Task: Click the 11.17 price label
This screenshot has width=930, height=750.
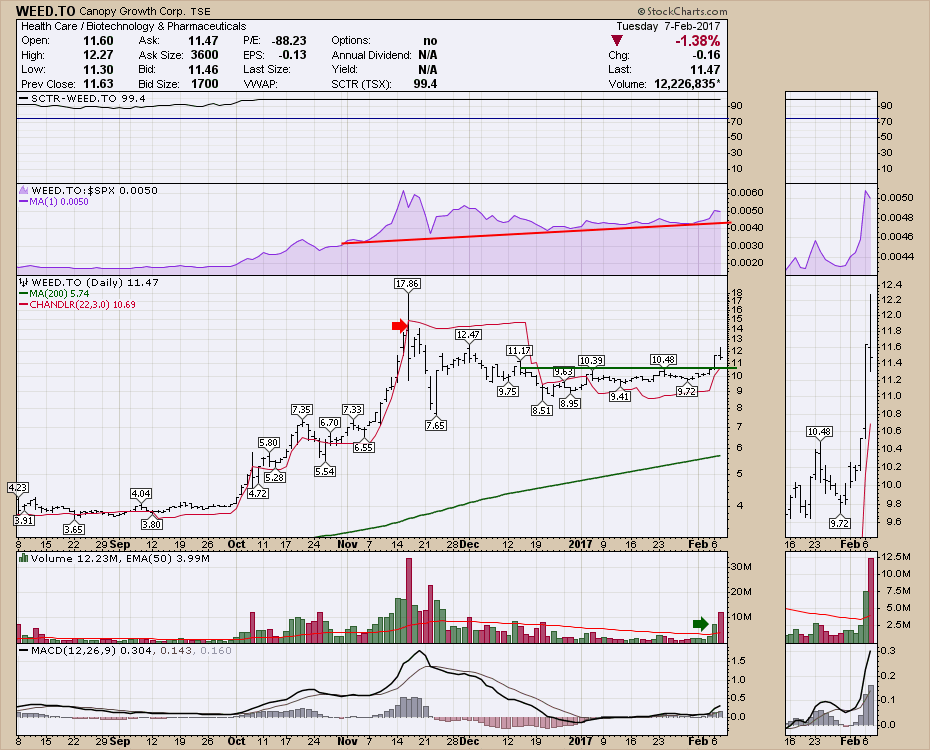Action: click(x=519, y=351)
